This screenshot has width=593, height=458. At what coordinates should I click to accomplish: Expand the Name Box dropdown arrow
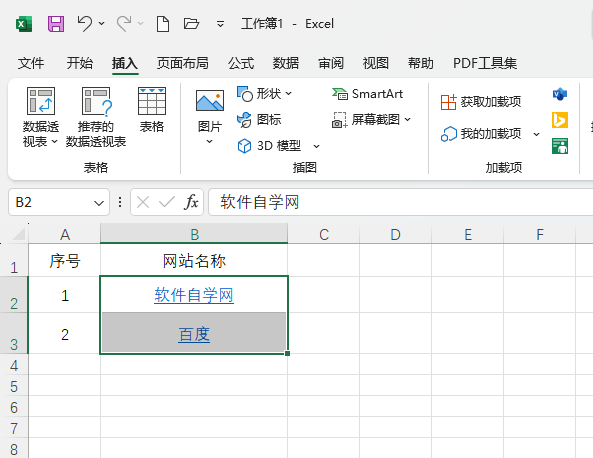tap(99, 203)
